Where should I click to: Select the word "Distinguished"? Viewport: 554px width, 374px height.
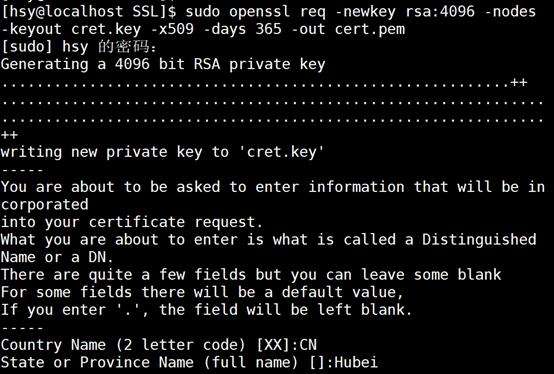click(x=479, y=240)
